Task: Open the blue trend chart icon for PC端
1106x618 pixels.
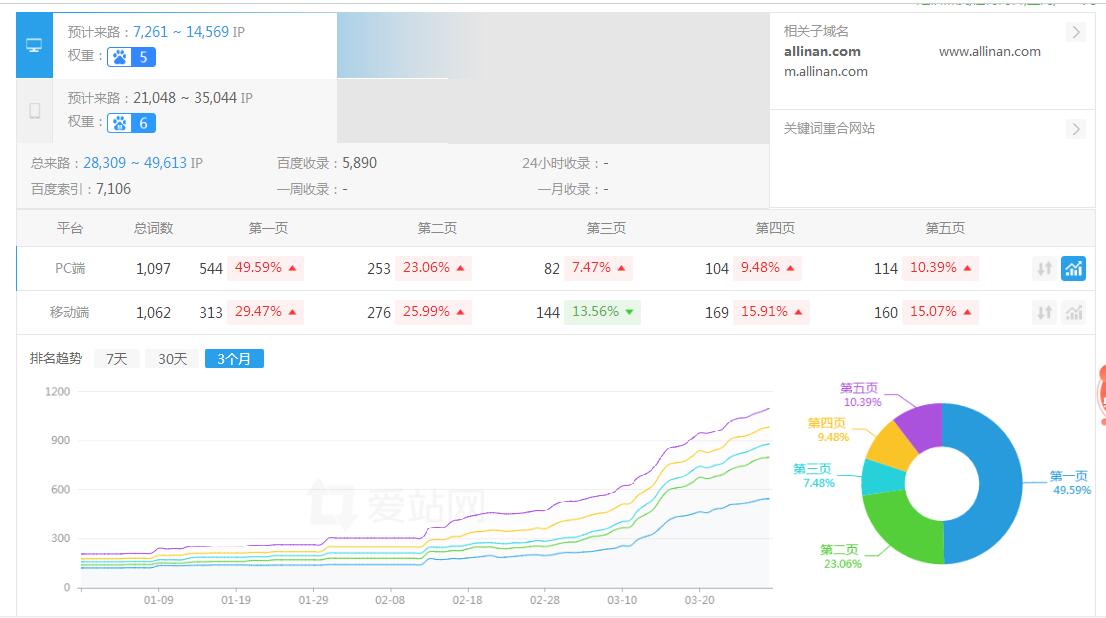Action: 1072,268
